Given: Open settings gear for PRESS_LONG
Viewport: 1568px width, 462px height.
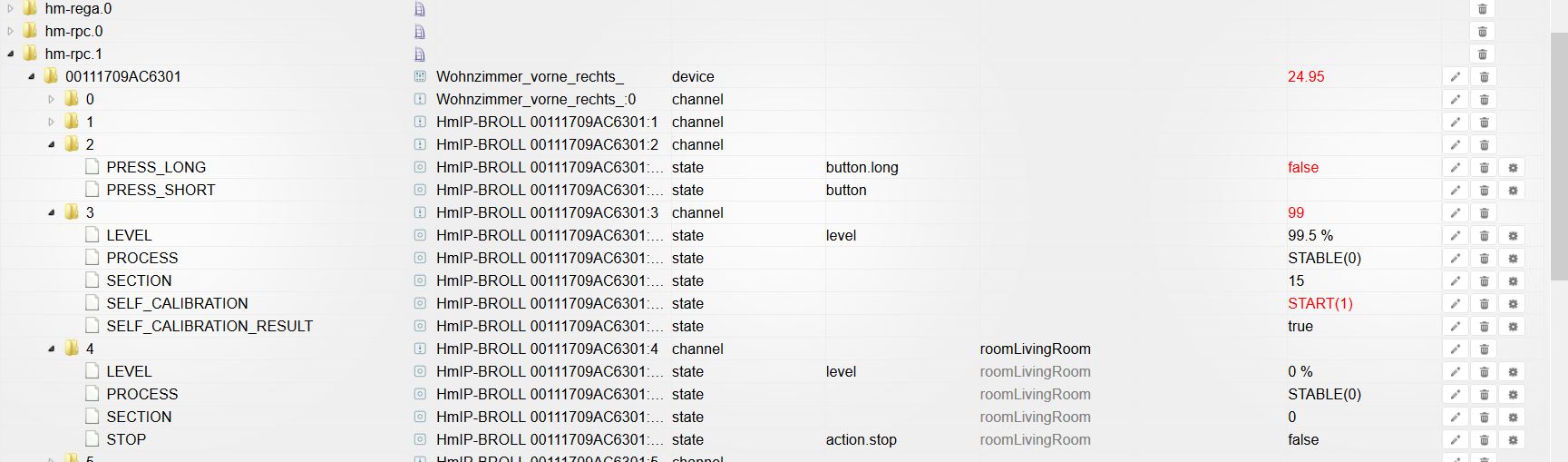Looking at the screenshot, I should (1513, 168).
